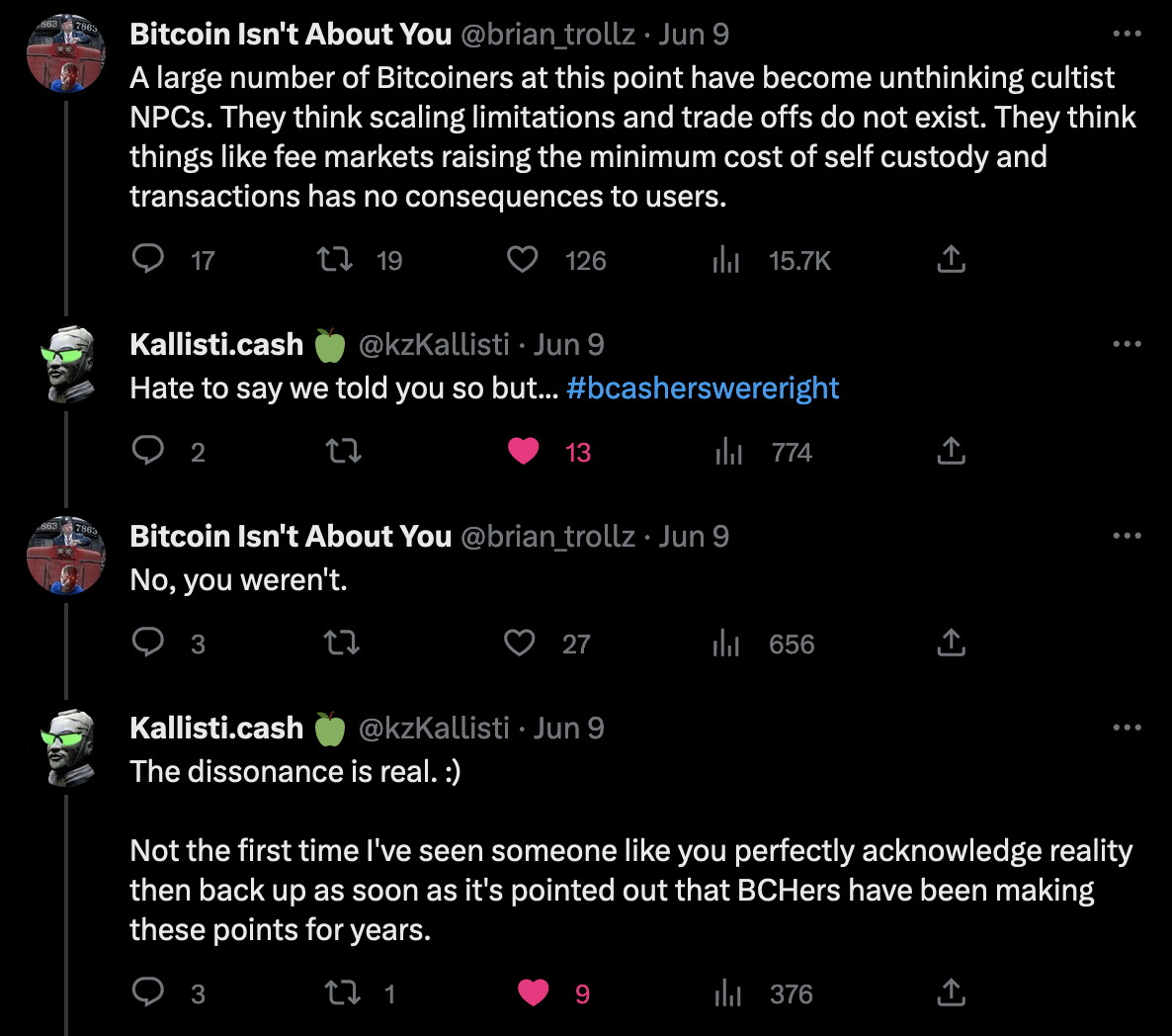
Task: Open more options on the first tweet
Action: tap(1127, 34)
